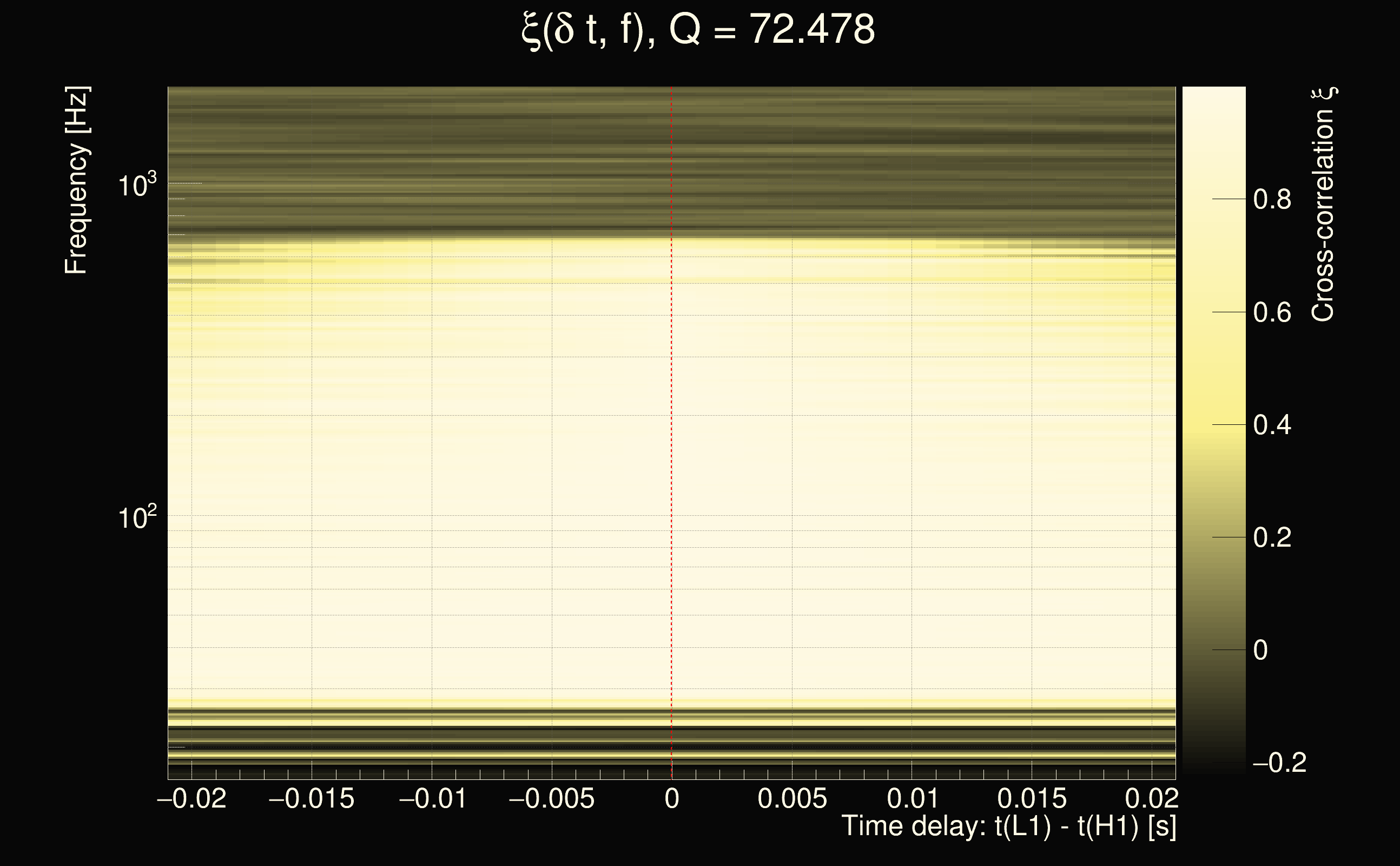Click the colorbar tick label 0.8
The width and height of the screenshot is (1400, 866).
click(x=1272, y=200)
